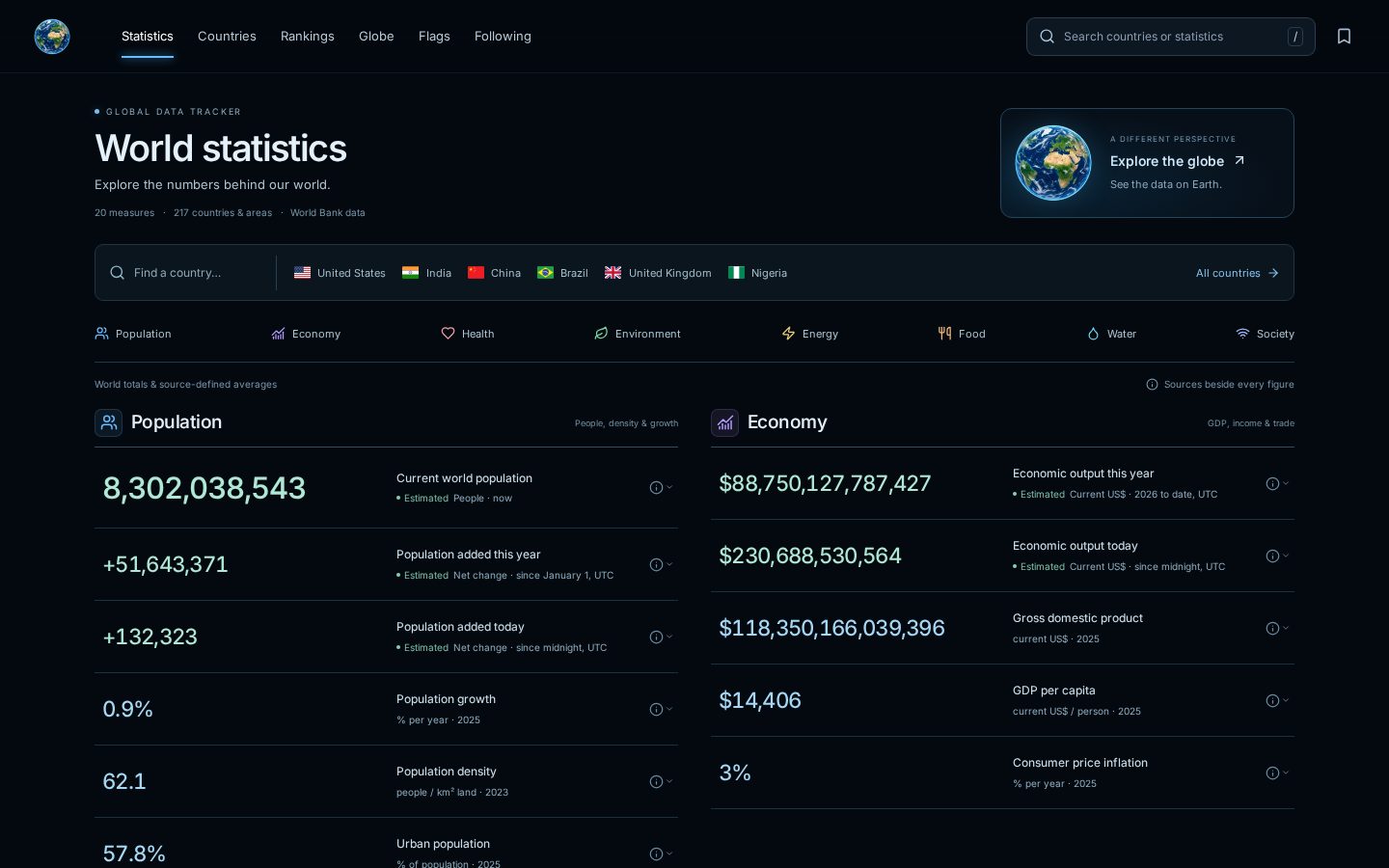Click the India flag icon
Screen dimensions: 1389x868
point(410,273)
